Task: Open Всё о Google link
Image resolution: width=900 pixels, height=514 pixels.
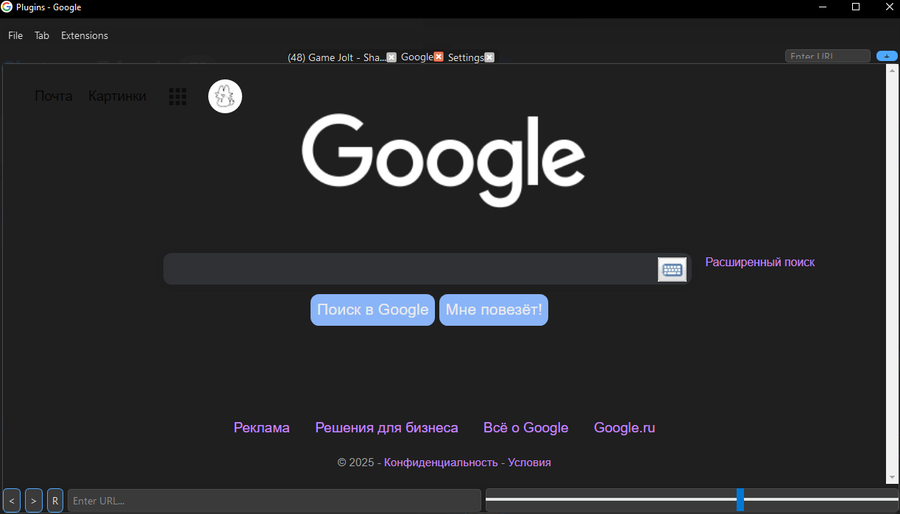Action: (526, 428)
